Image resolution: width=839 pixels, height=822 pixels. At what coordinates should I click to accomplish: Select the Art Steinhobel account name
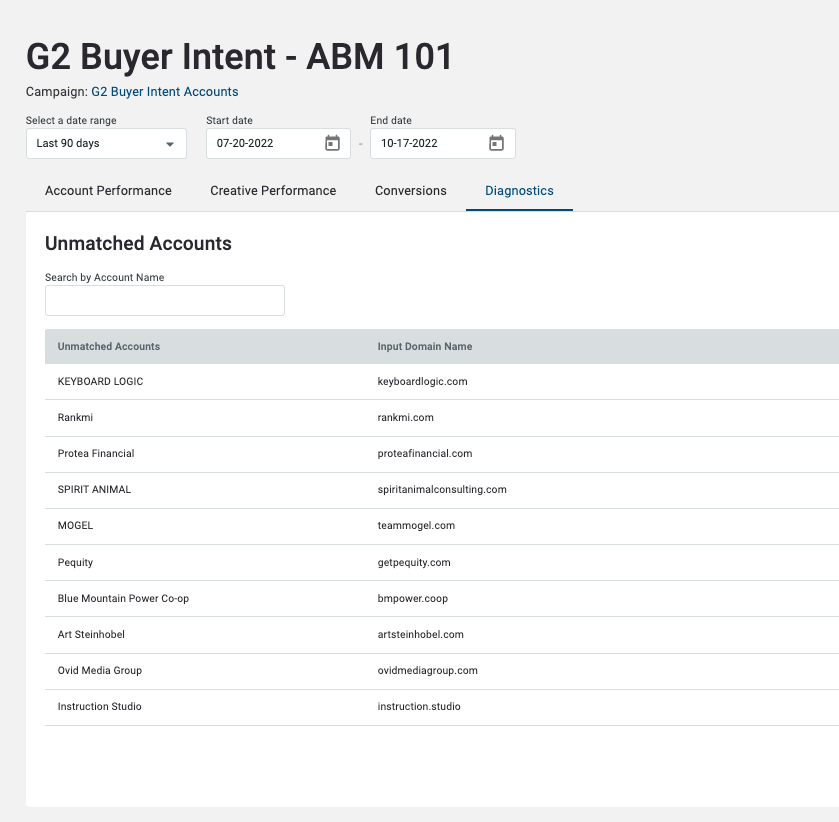91,634
